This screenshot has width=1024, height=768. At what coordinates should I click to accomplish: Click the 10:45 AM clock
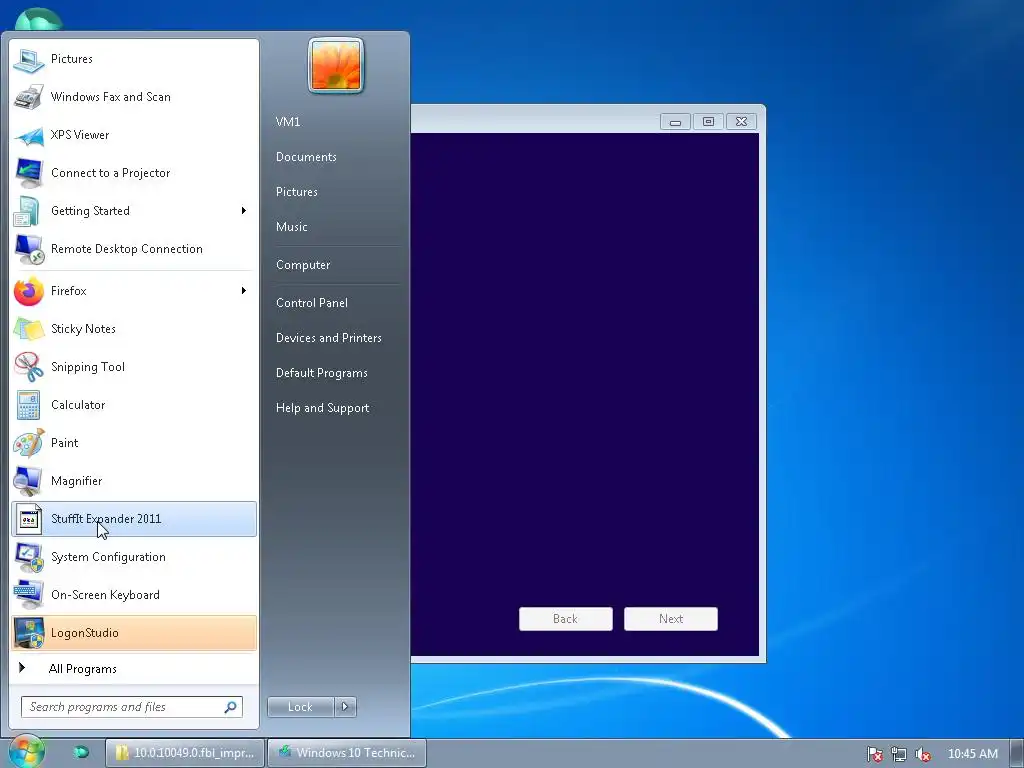pyautogui.click(x=972, y=754)
